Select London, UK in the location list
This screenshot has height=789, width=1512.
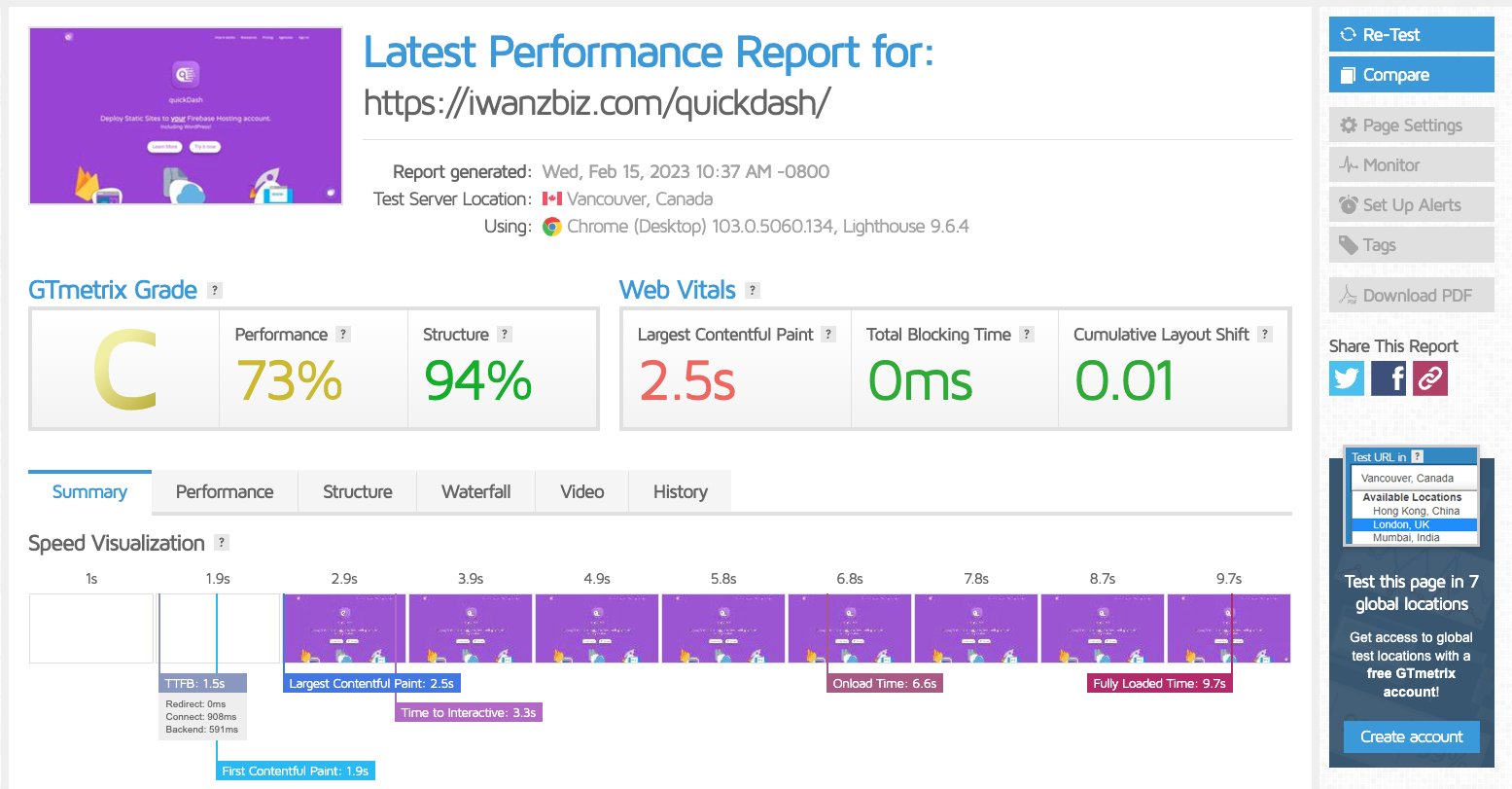pos(1412,524)
